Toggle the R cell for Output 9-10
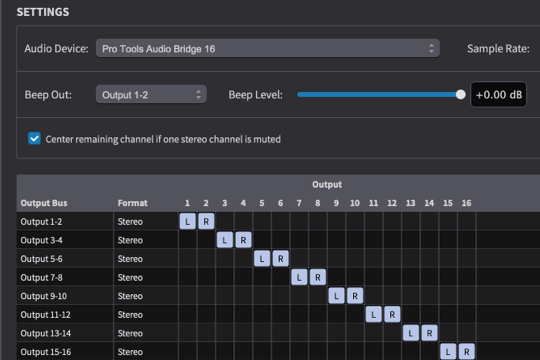The image size is (540, 360). pos(355,296)
